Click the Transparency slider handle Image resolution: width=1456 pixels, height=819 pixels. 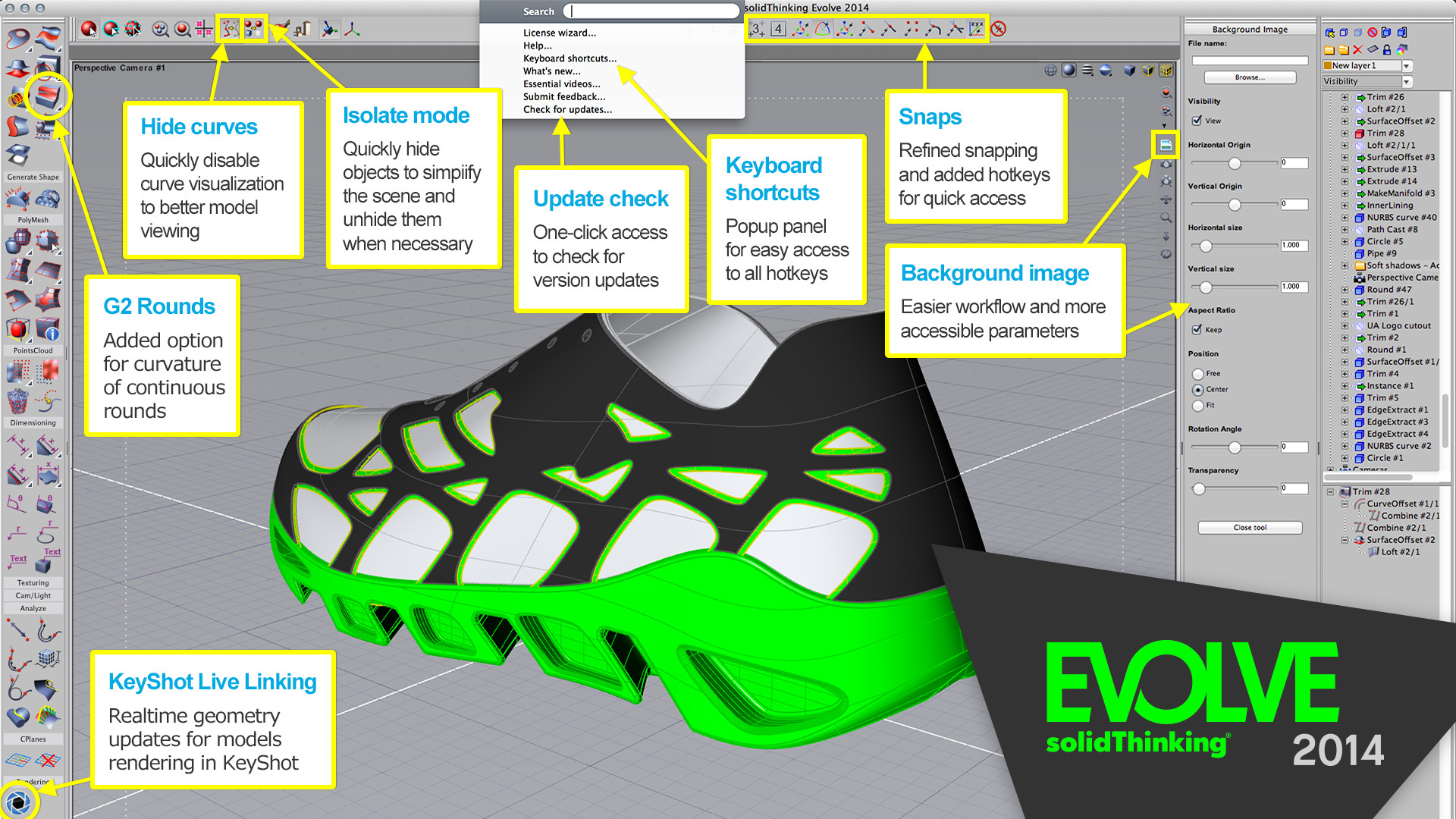1199,489
